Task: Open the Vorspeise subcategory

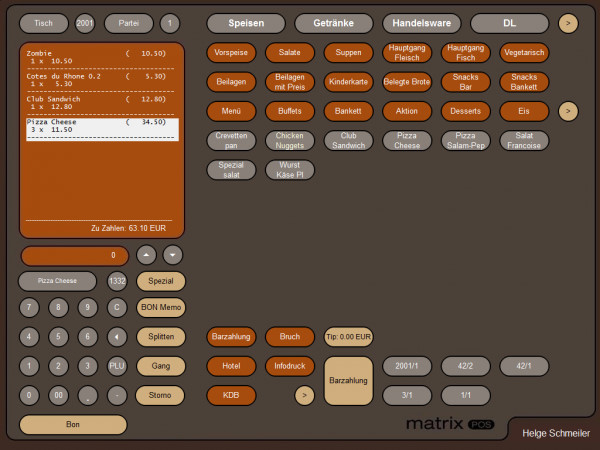Action: [x=231, y=52]
